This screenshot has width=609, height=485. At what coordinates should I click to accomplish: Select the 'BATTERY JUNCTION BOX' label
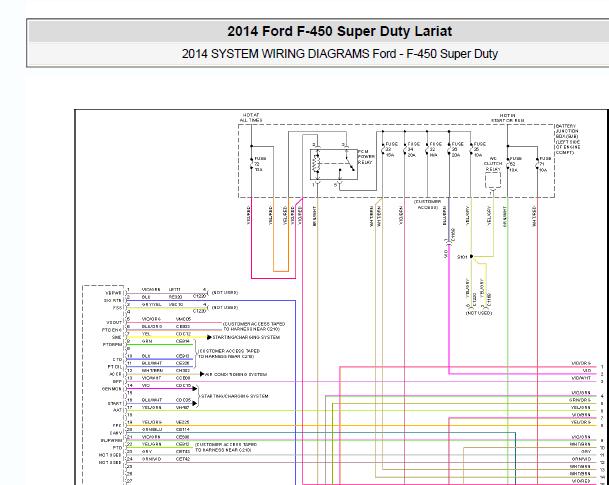[567, 139]
